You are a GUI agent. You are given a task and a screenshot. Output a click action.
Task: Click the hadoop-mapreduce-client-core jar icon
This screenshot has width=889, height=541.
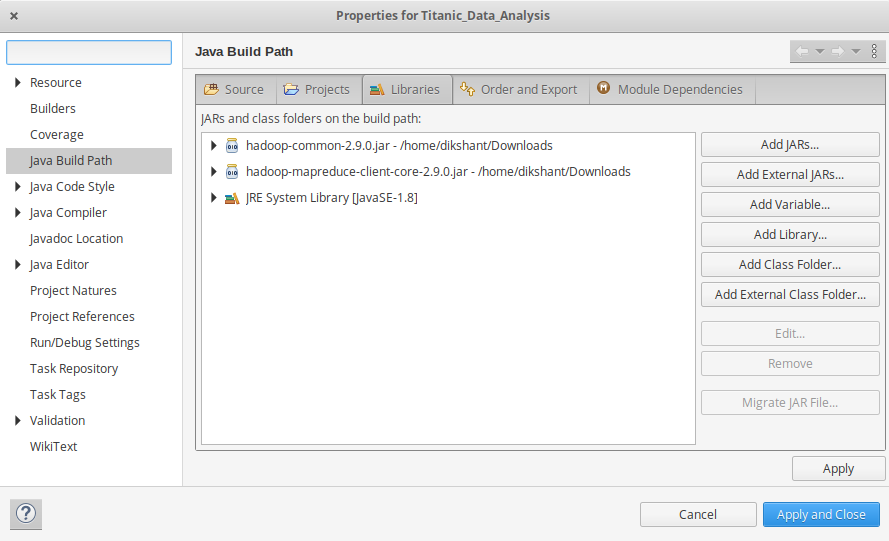point(232,172)
